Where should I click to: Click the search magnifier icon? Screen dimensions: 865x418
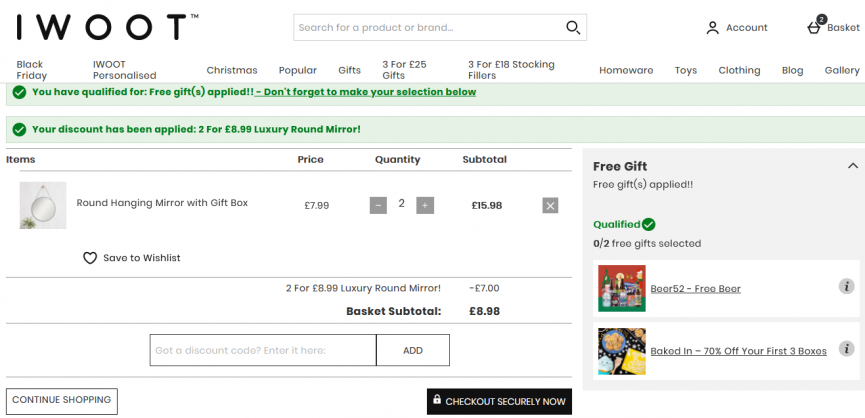[x=573, y=28]
